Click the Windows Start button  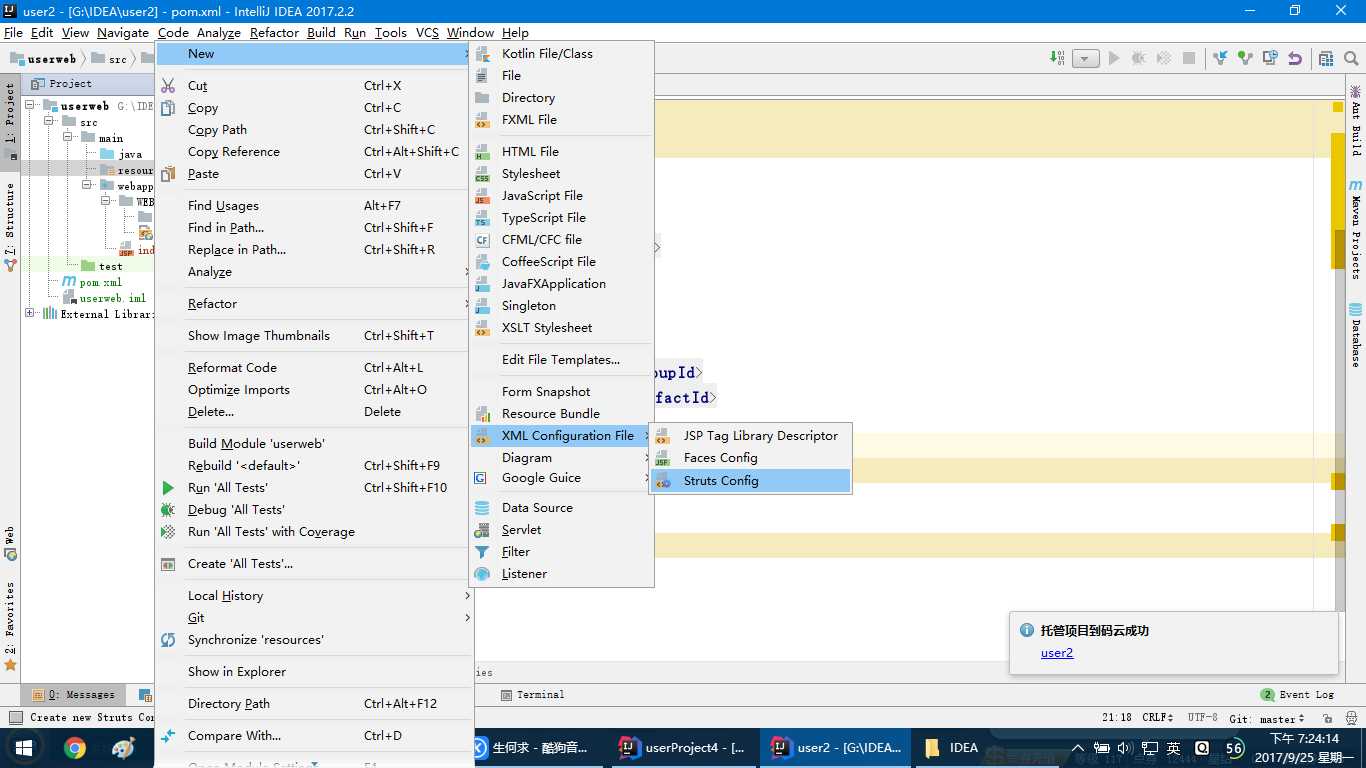tap(24, 748)
